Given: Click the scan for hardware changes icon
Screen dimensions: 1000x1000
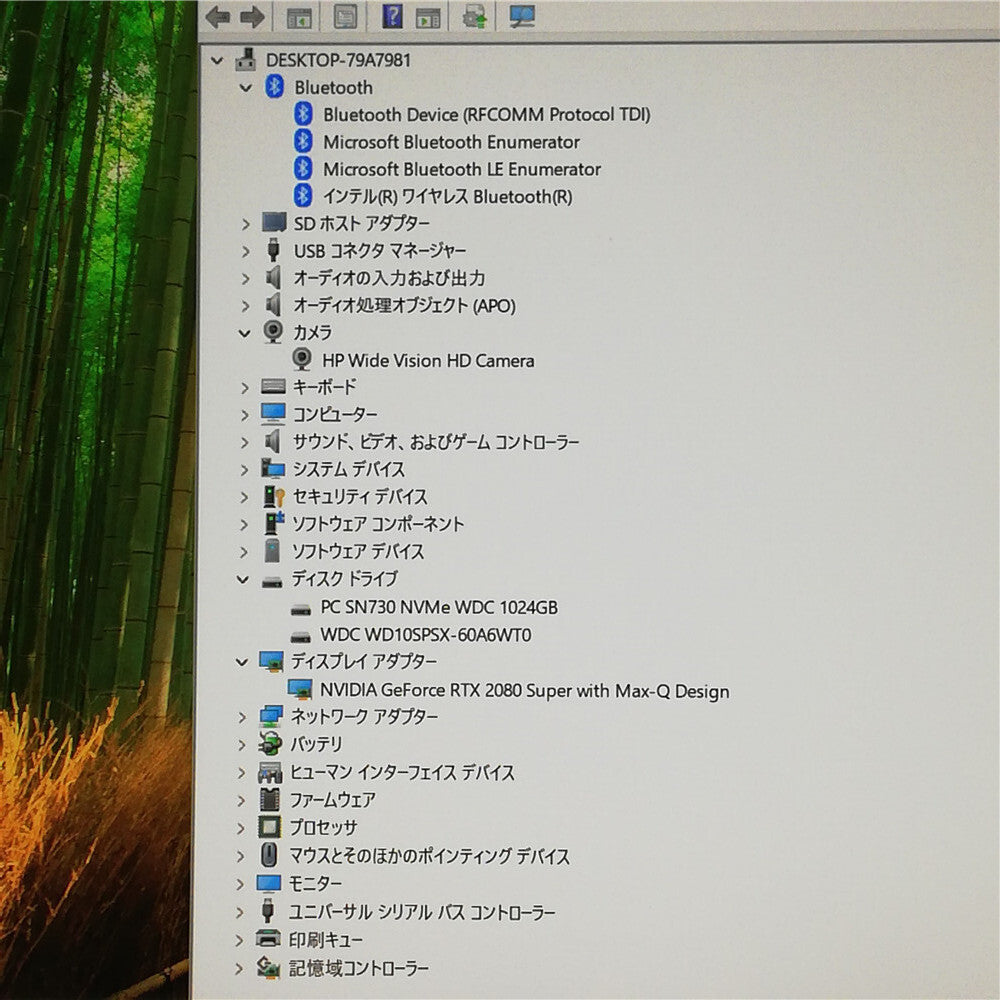Looking at the screenshot, I should (x=522, y=17).
